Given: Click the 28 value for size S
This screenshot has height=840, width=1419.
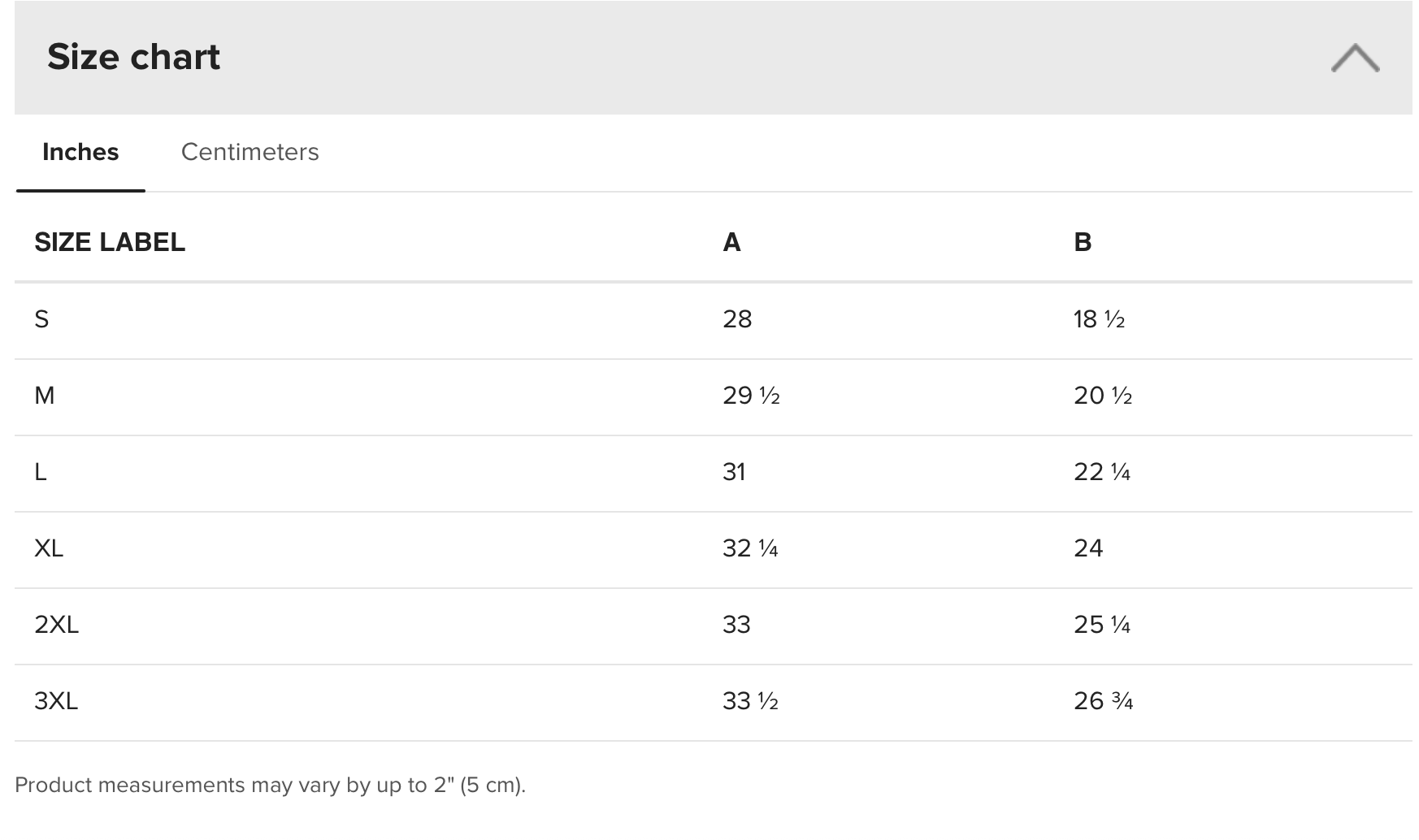Looking at the screenshot, I should pyautogui.click(x=737, y=319).
